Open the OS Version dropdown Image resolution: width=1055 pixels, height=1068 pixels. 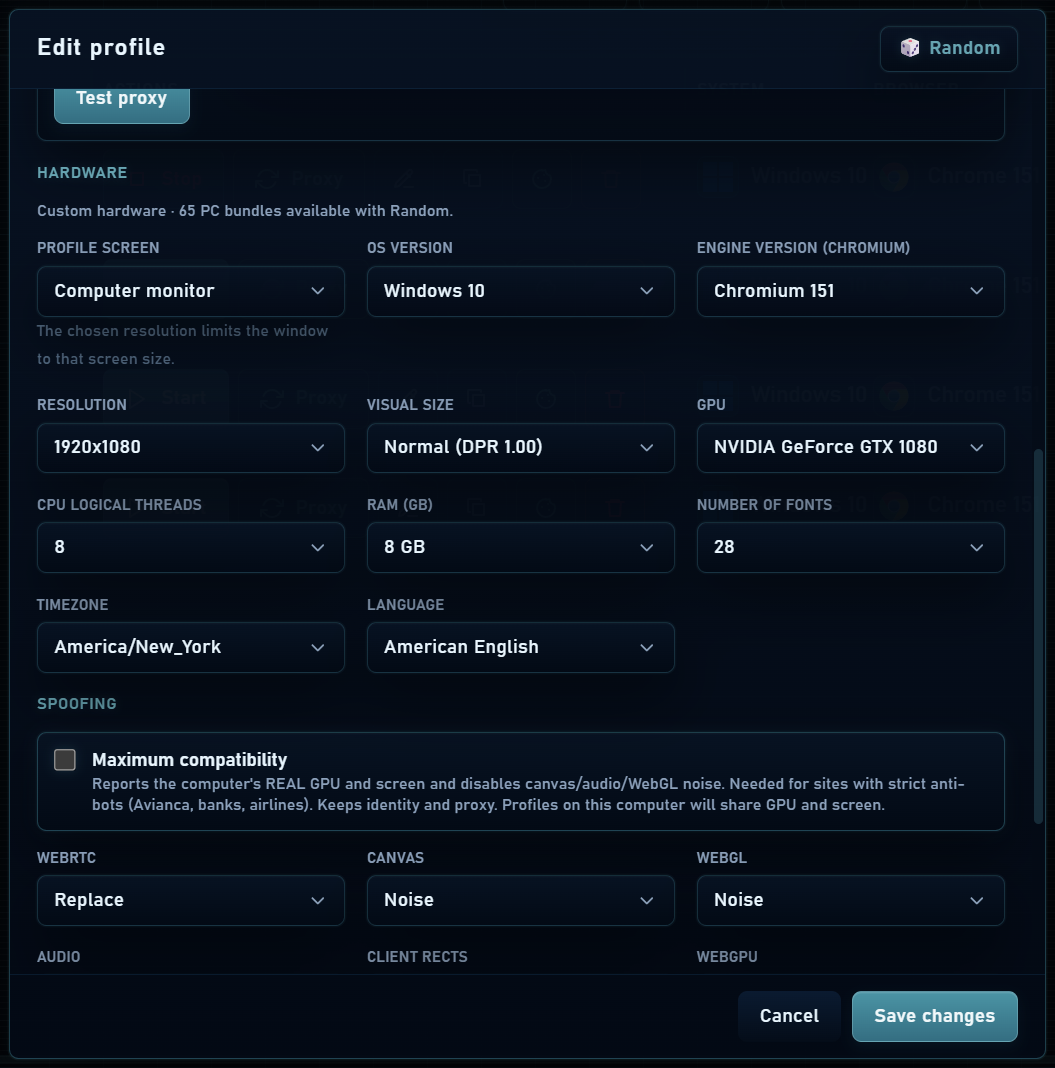tap(520, 292)
